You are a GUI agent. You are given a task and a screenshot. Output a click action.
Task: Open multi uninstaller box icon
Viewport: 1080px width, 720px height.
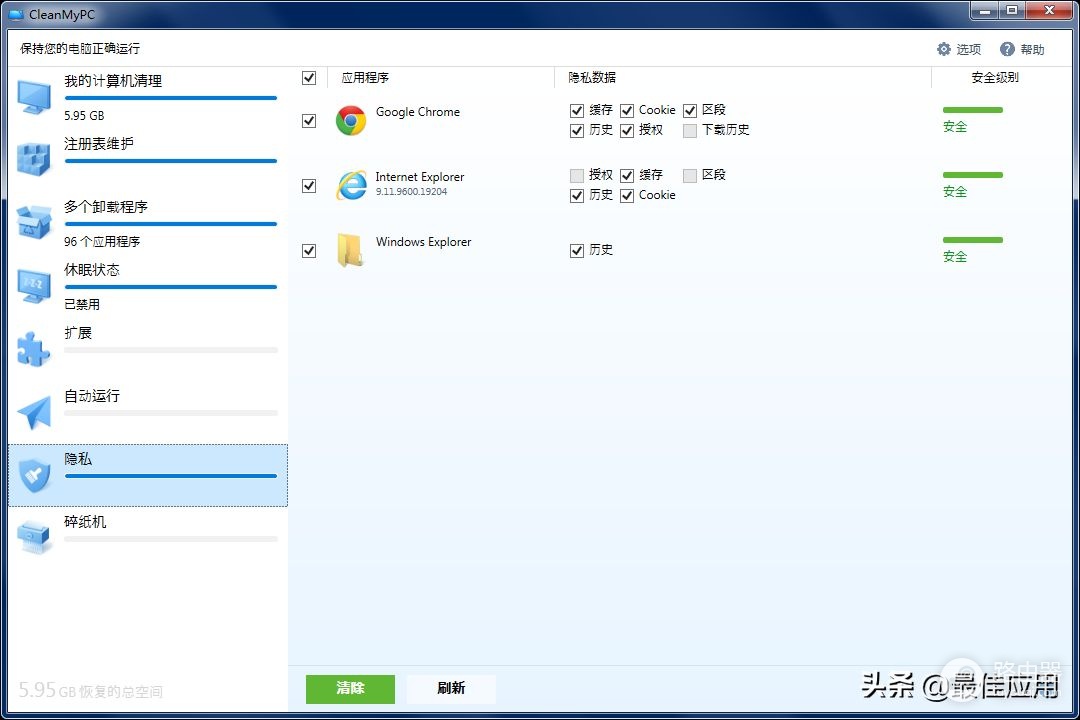pyautogui.click(x=34, y=222)
